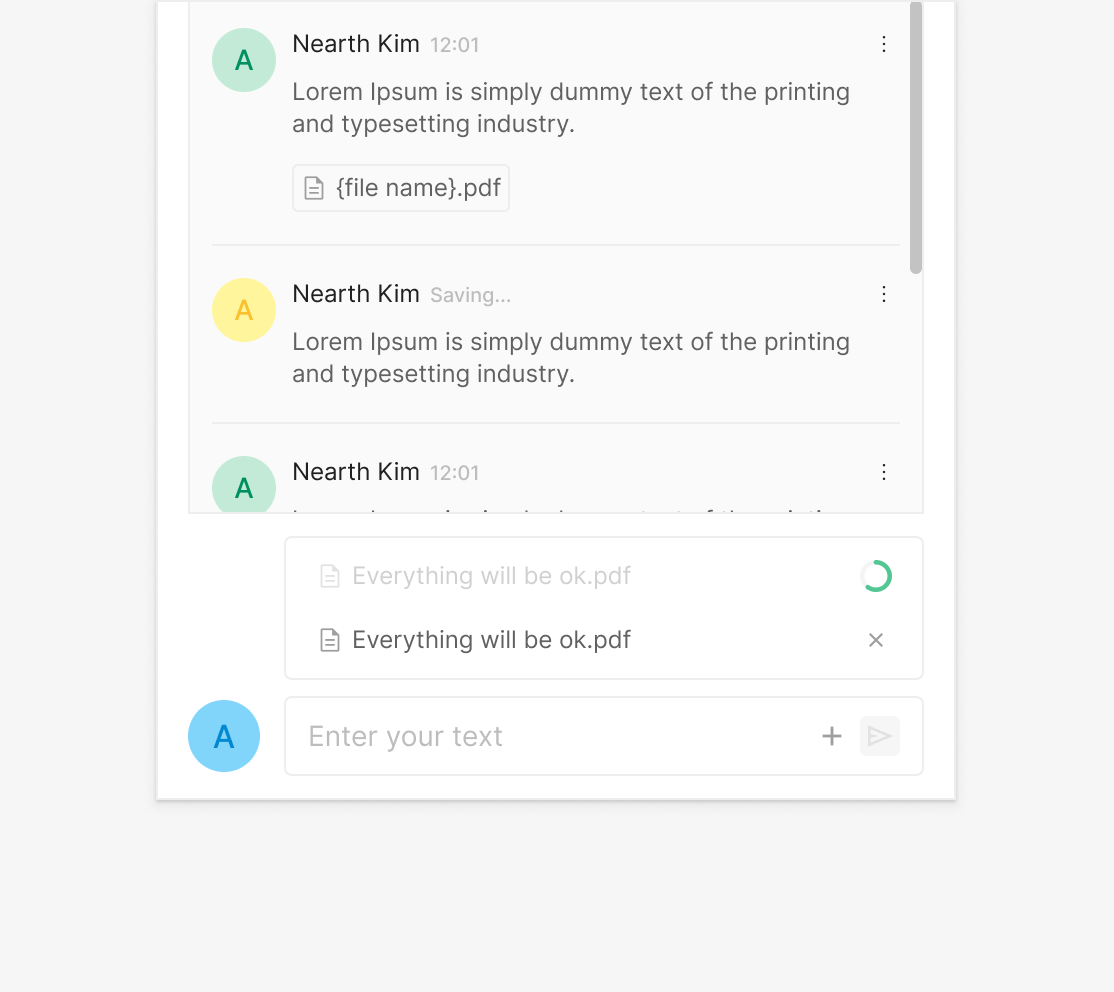Open the first comment's three-dot options menu
Image resolution: width=1114 pixels, height=992 pixels.
[x=883, y=44]
